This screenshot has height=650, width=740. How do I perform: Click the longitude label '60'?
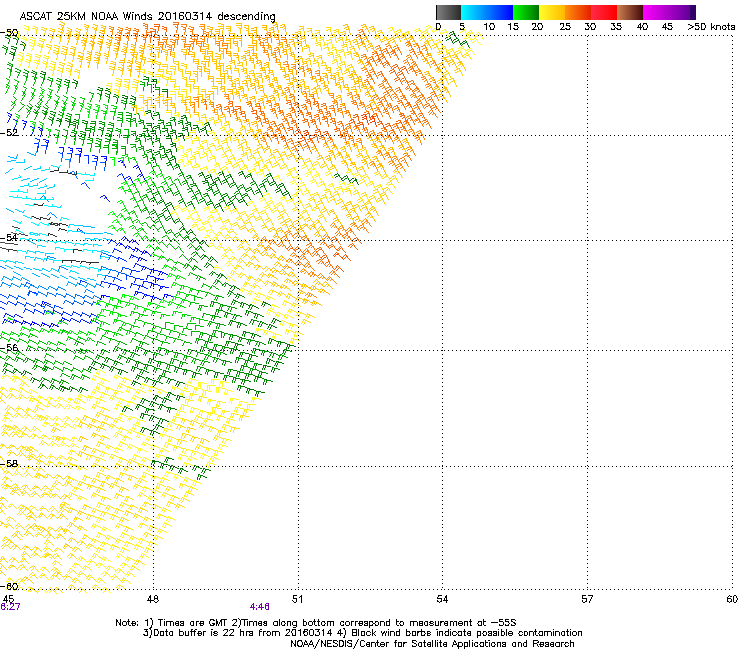(732, 599)
